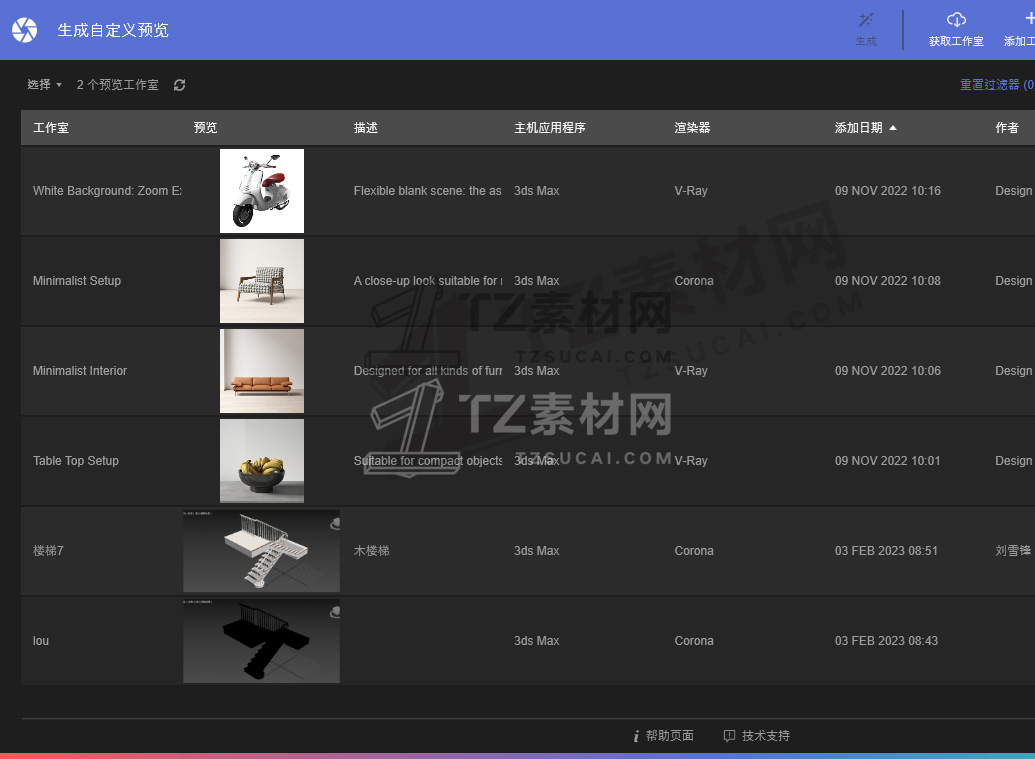This screenshot has height=759, width=1035.
Task: Click the date 09 NOV 2022 10:01
Action: tap(888, 461)
